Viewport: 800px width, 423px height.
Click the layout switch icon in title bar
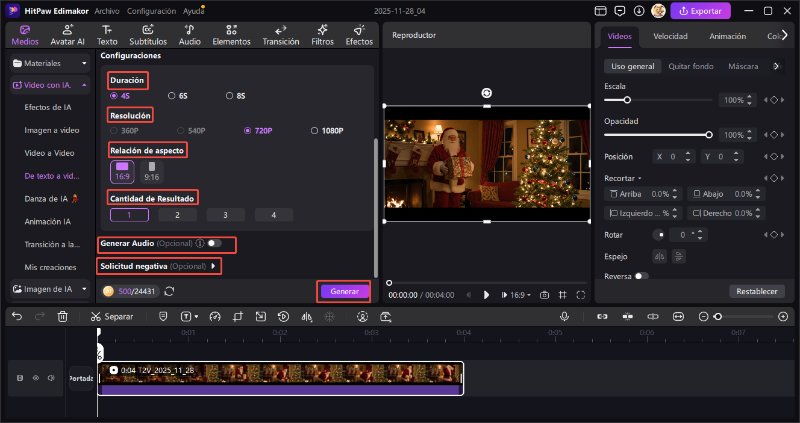(x=601, y=11)
